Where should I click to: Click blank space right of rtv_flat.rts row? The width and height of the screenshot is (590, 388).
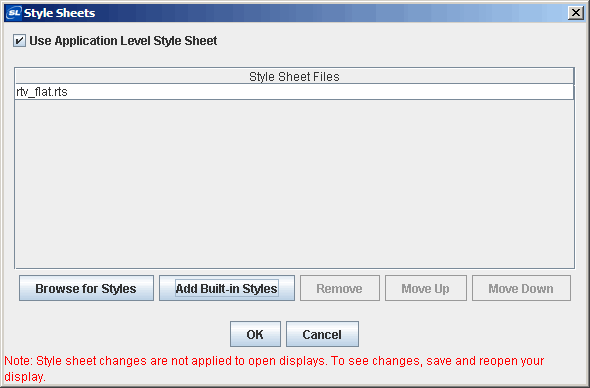pyautogui.click(x=320, y=92)
